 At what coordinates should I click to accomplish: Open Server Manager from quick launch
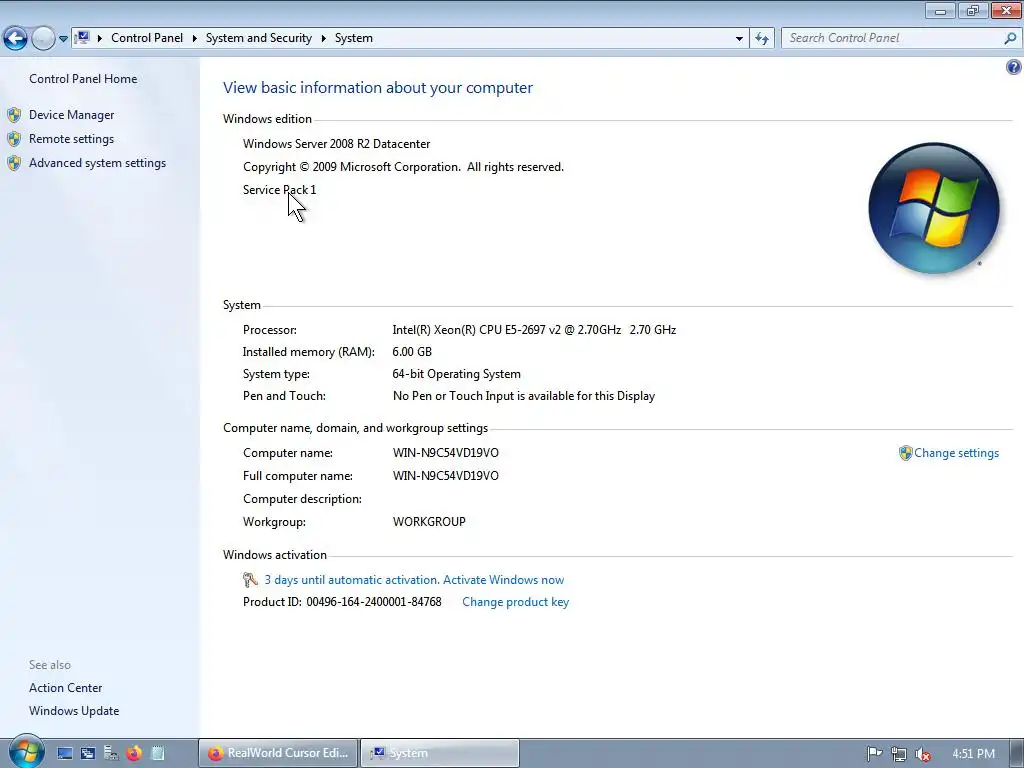[x=111, y=753]
